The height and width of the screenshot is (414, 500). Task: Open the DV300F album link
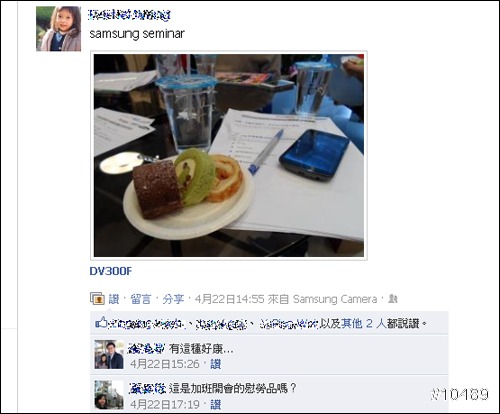click(111, 271)
